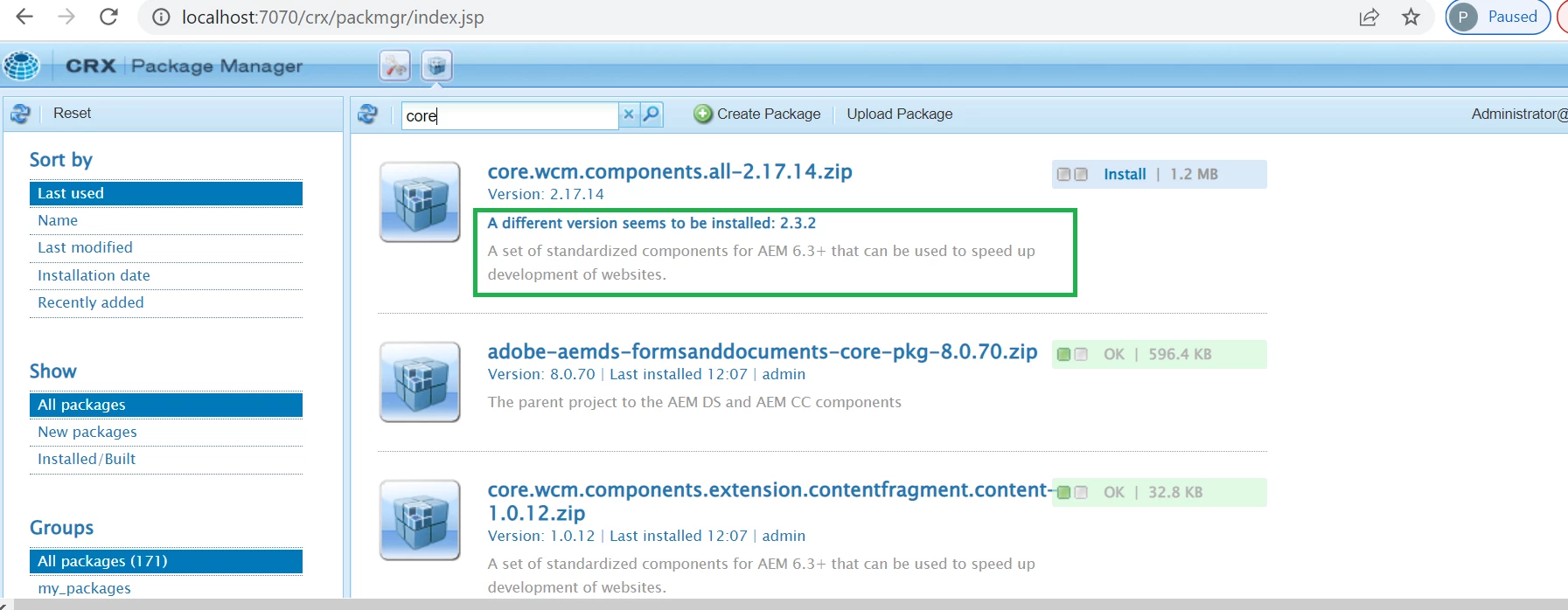
Task: Click Administrator user label in toolbar
Action: click(x=1519, y=114)
